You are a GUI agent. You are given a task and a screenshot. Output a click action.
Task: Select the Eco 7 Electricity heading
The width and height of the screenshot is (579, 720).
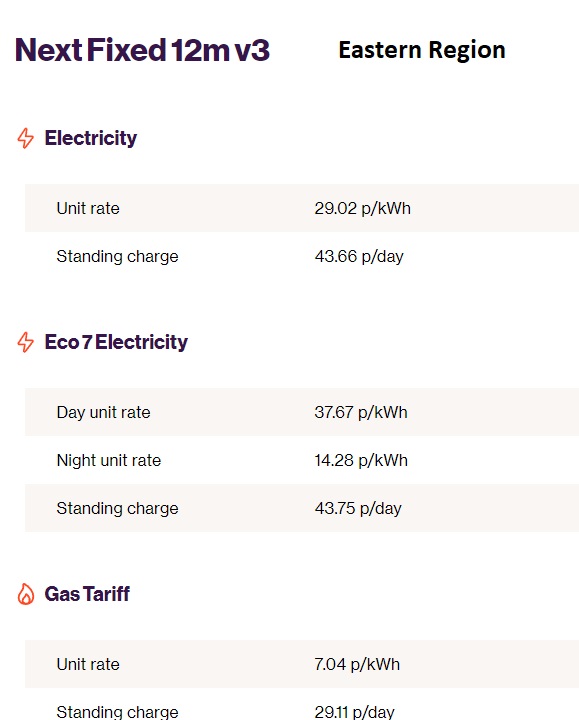click(x=116, y=342)
